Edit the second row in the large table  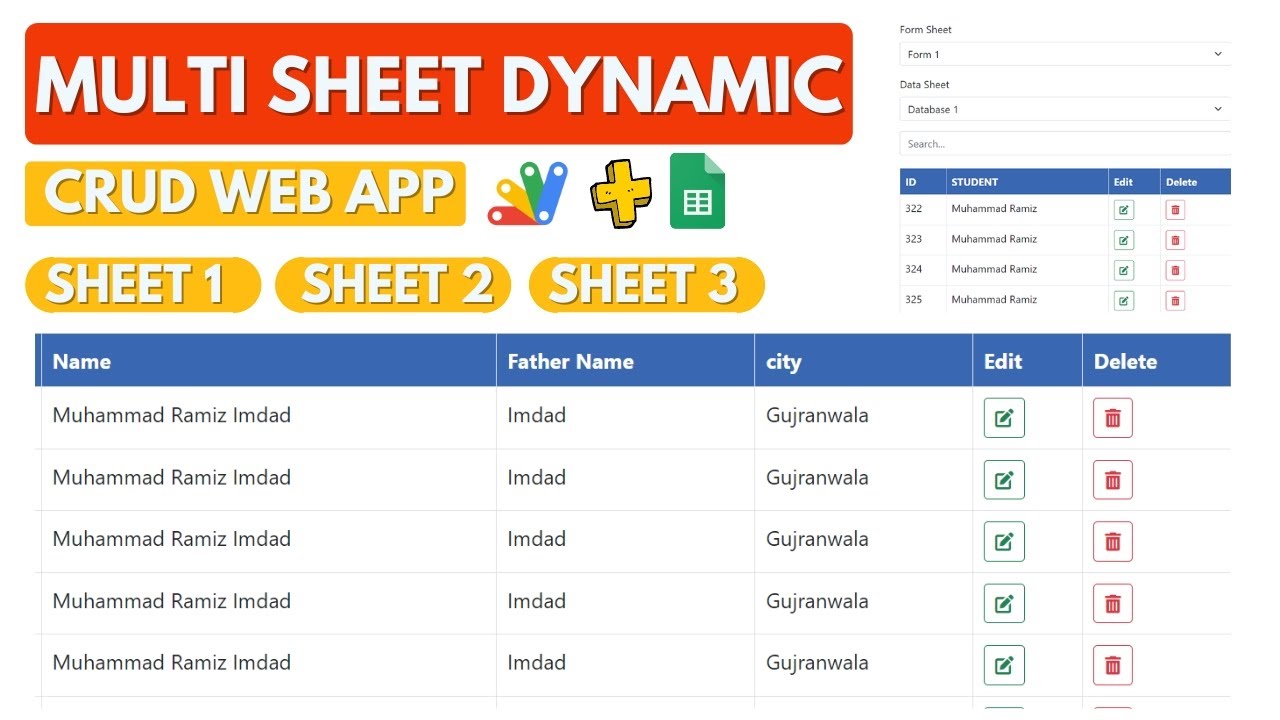click(x=1004, y=480)
